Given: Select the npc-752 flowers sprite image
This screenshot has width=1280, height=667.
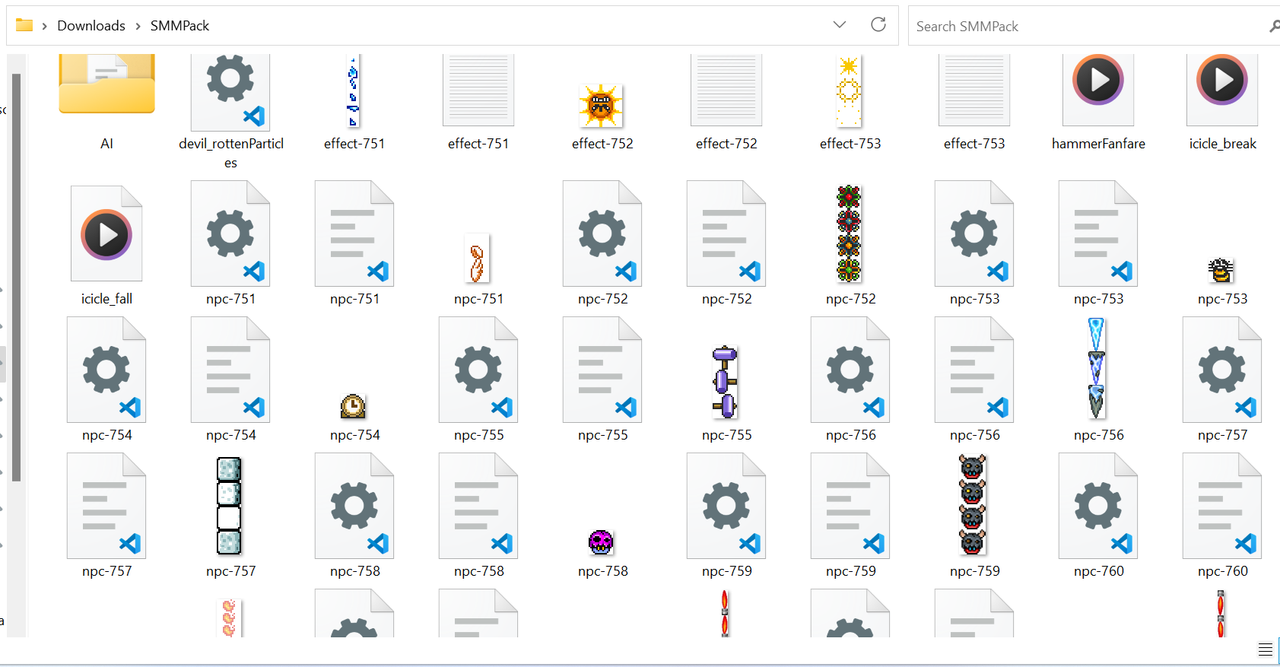Looking at the screenshot, I should click(850, 234).
